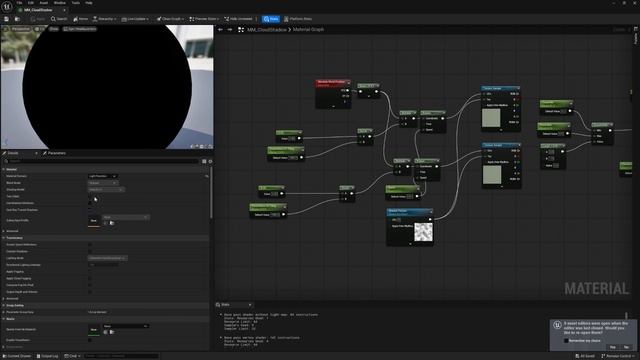This screenshot has width=640, height=360.
Task: Browse to the Subsurface Profile asset
Action: point(112,223)
